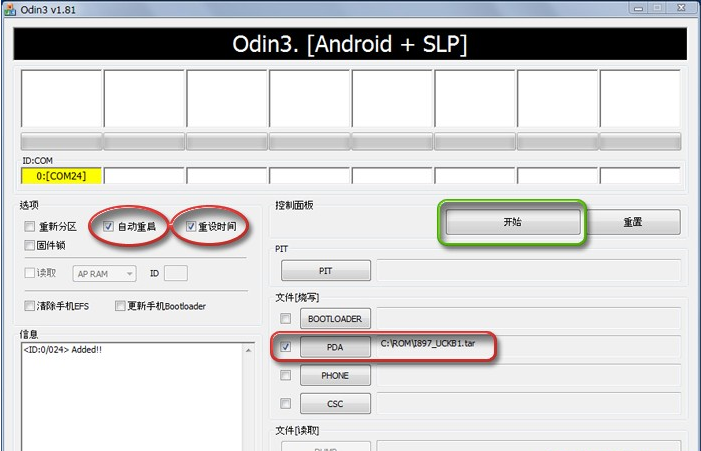This screenshot has width=701, height=451.
Task: Open the AP RAM dropdown
Action: point(105,274)
